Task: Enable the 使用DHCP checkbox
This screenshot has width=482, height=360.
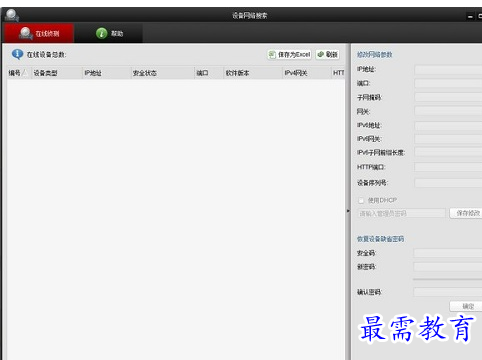Action: tap(361, 200)
